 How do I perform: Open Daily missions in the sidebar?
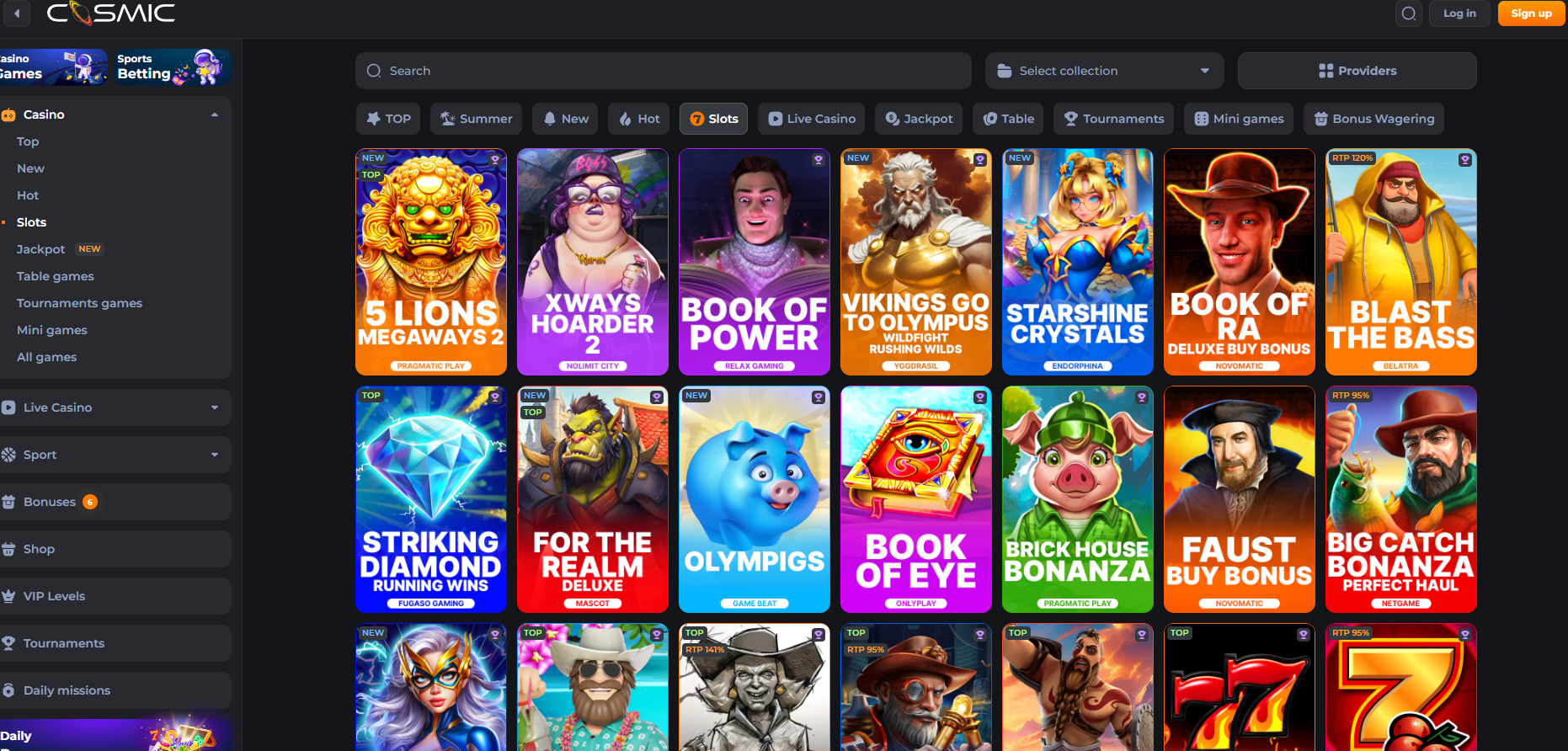pyautogui.click(x=115, y=690)
